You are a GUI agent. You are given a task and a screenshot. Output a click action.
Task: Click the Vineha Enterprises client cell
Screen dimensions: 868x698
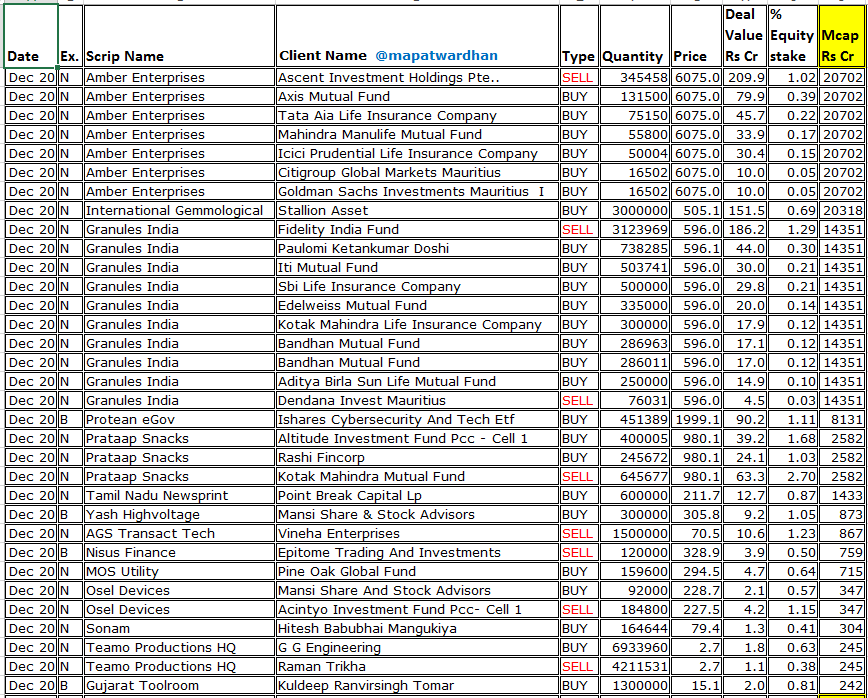(x=417, y=534)
